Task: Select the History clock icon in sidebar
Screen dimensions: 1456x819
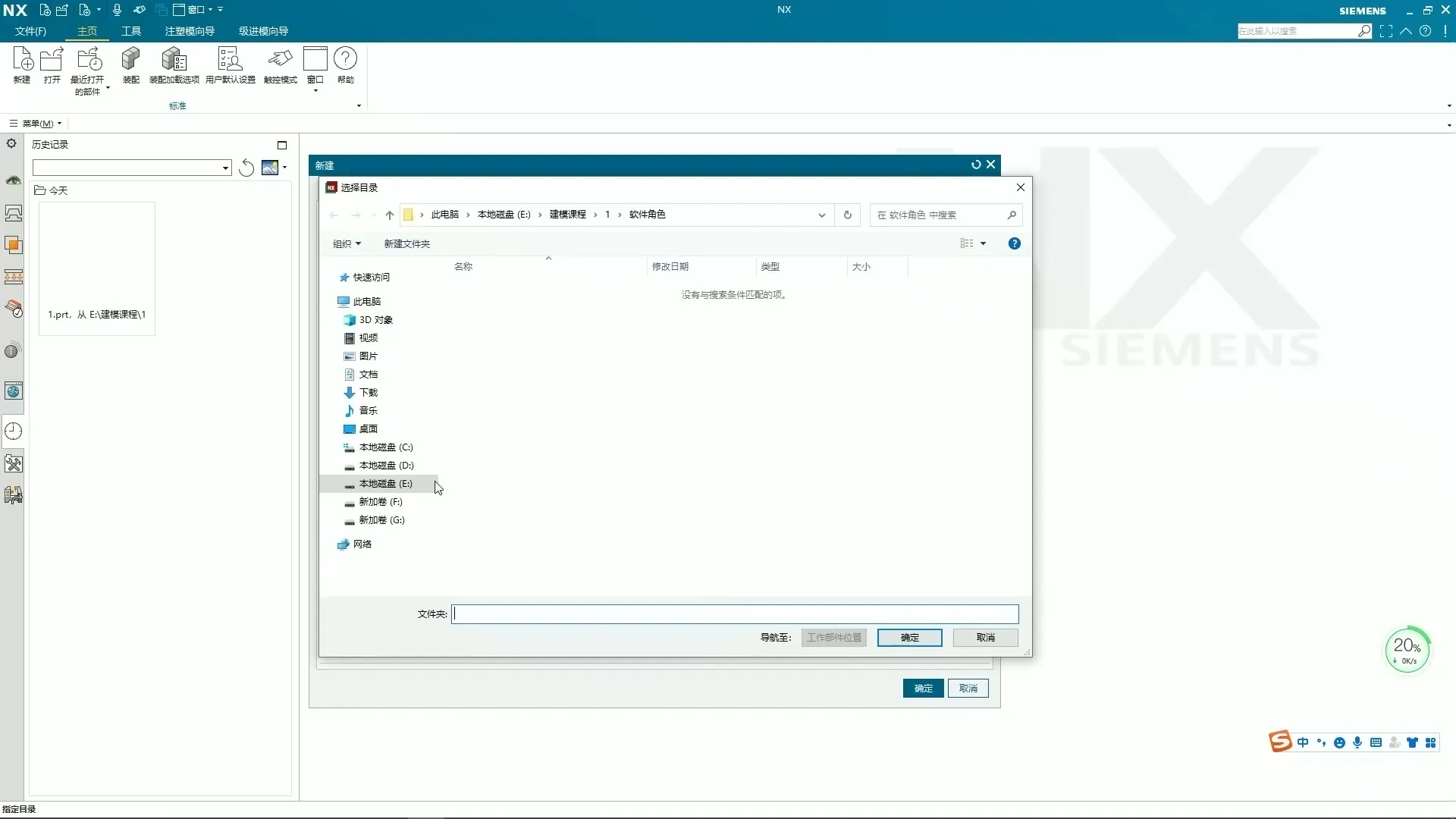Action: click(x=14, y=431)
